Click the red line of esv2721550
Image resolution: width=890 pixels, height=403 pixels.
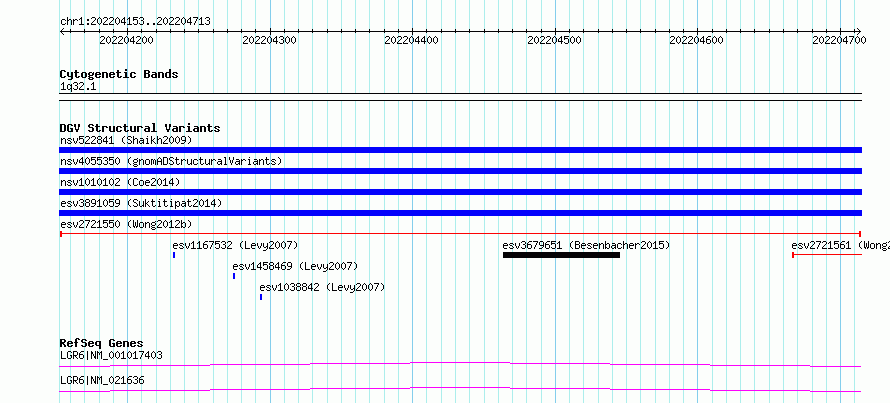click(460, 234)
